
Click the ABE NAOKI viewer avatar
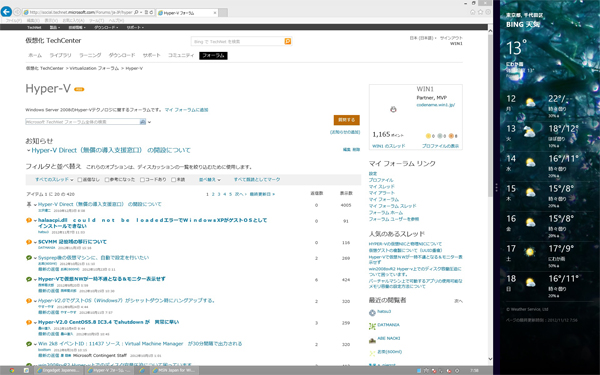tap(372, 340)
